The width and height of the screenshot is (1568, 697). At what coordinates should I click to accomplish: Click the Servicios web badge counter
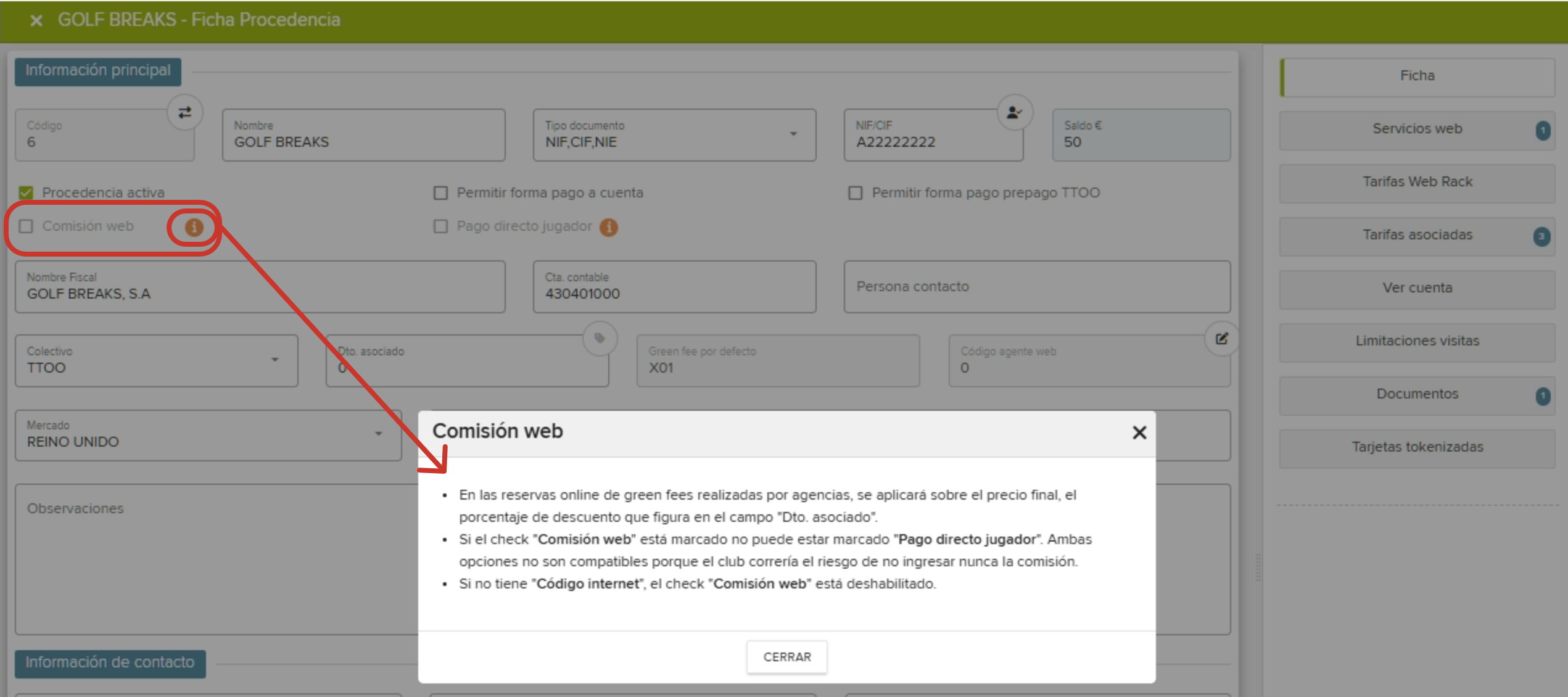[x=1542, y=130]
